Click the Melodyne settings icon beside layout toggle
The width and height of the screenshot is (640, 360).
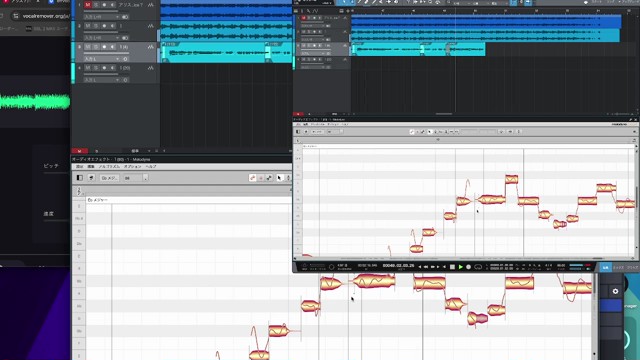tap(91, 178)
